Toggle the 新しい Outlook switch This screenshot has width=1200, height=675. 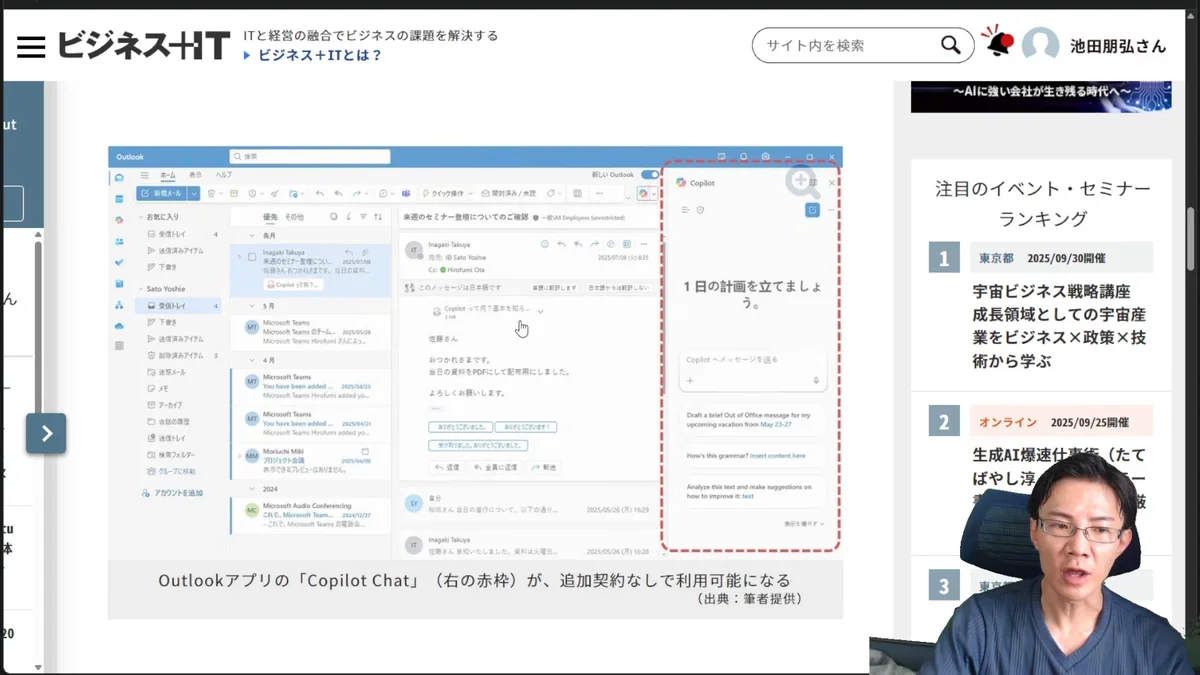(x=650, y=175)
